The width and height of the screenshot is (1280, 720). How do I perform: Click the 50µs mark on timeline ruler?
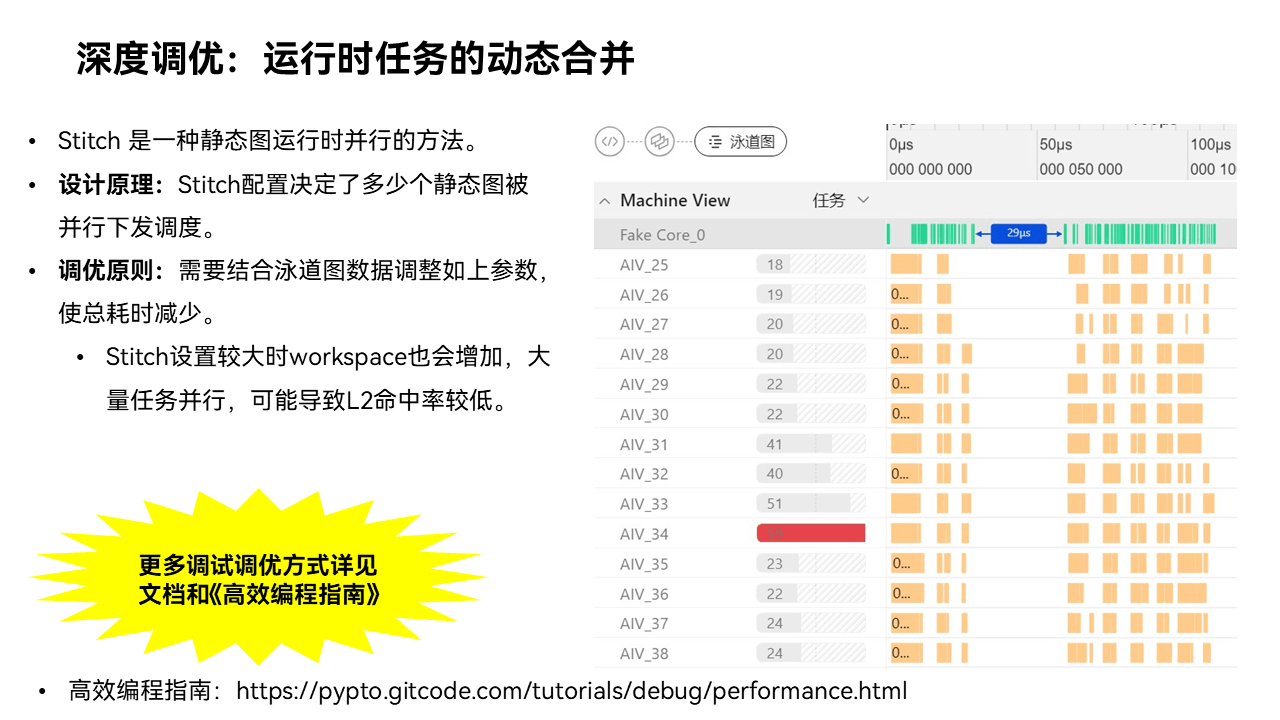1056,145
